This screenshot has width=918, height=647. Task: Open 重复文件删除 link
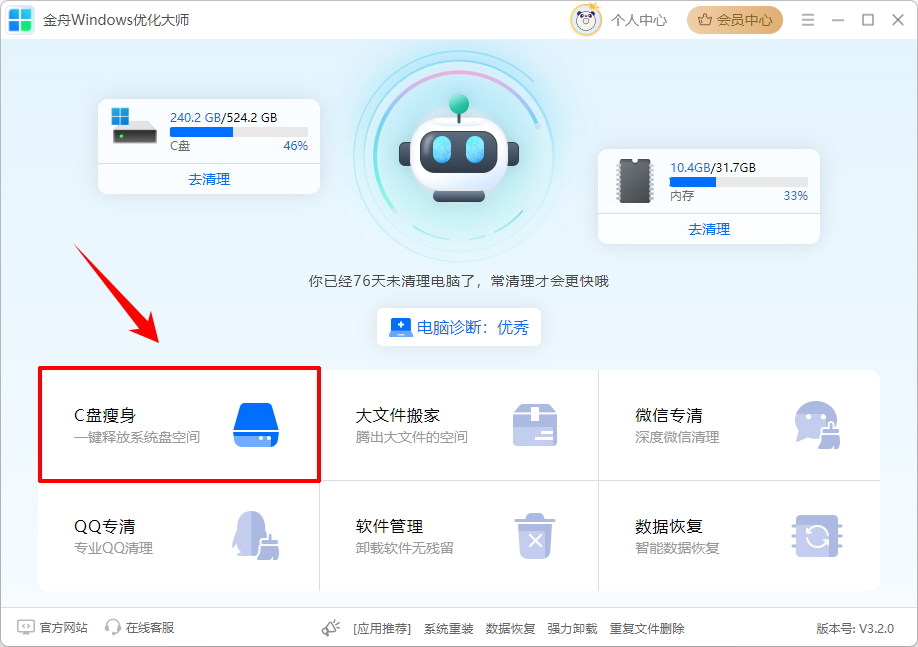tap(647, 628)
